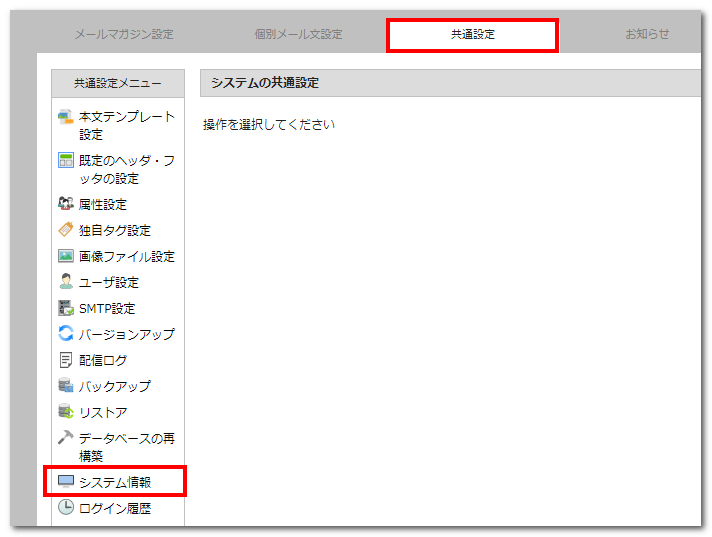Click the ユーザ設定 user icon

point(65,281)
